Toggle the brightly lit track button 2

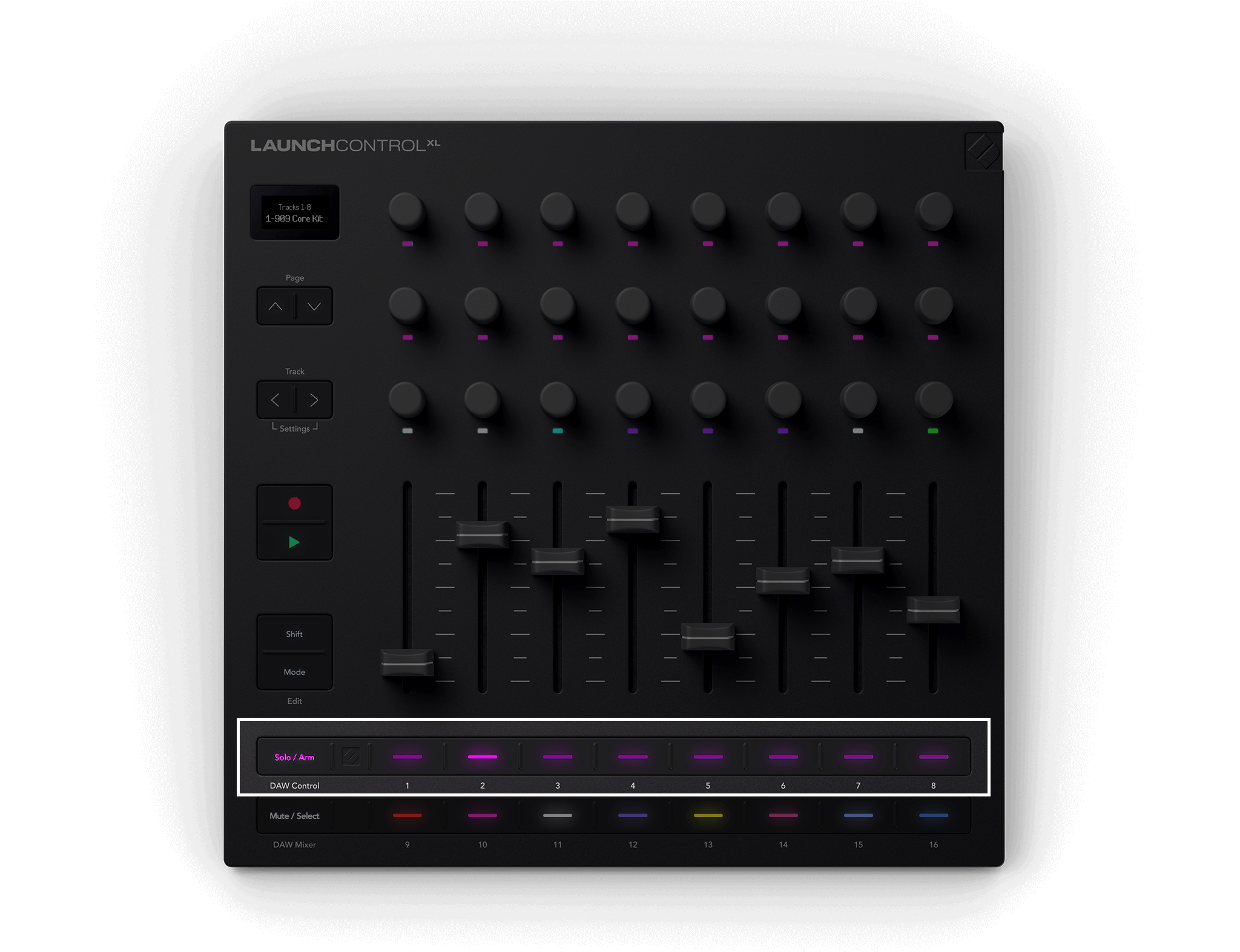(x=483, y=757)
